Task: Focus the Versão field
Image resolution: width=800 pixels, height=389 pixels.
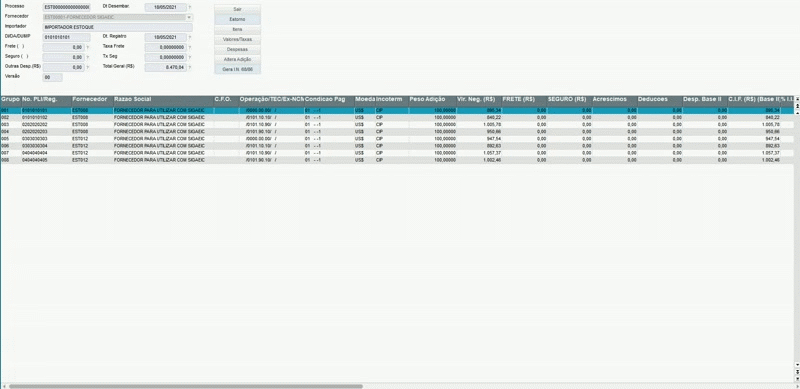Action: pyautogui.click(x=53, y=78)
